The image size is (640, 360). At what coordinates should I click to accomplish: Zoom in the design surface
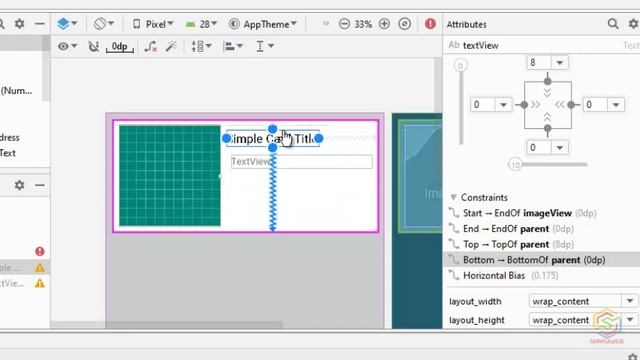click(384, 24)
